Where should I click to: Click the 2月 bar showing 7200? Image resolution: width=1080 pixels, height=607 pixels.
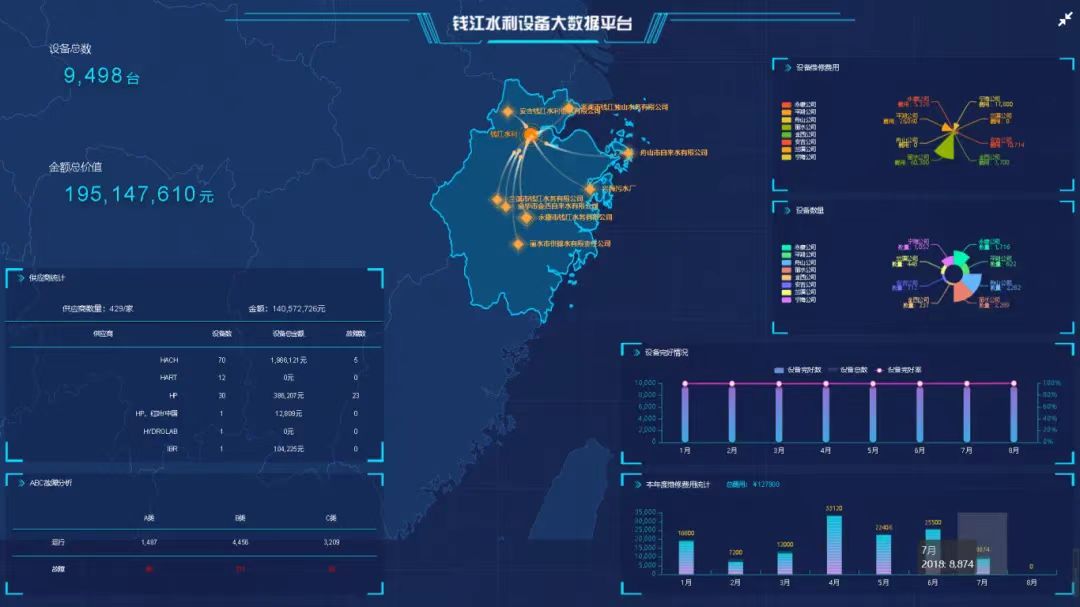tap(736, 568)
